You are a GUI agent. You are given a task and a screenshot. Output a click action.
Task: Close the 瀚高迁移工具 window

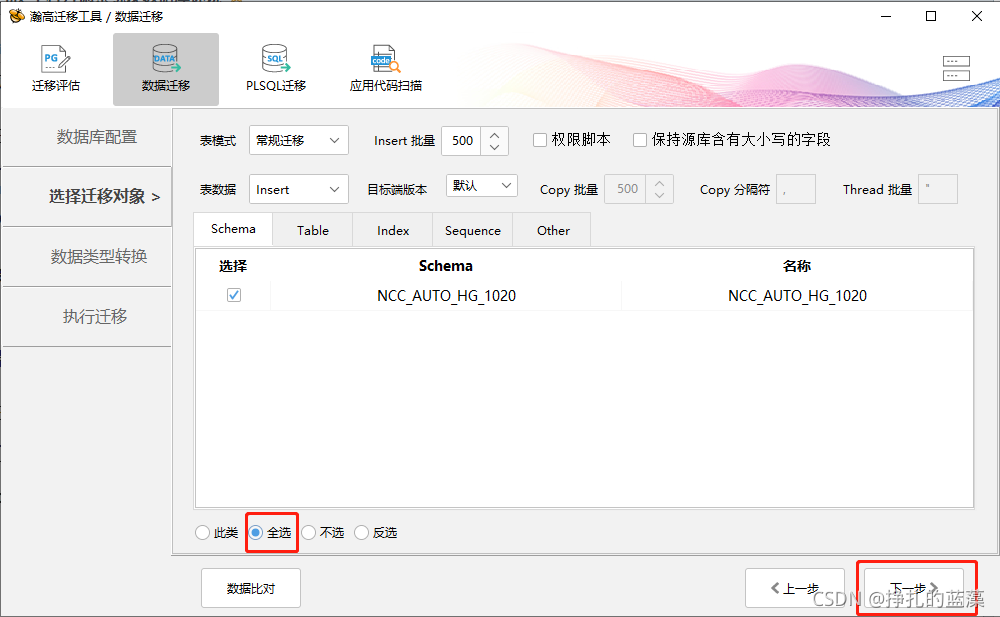976,16
